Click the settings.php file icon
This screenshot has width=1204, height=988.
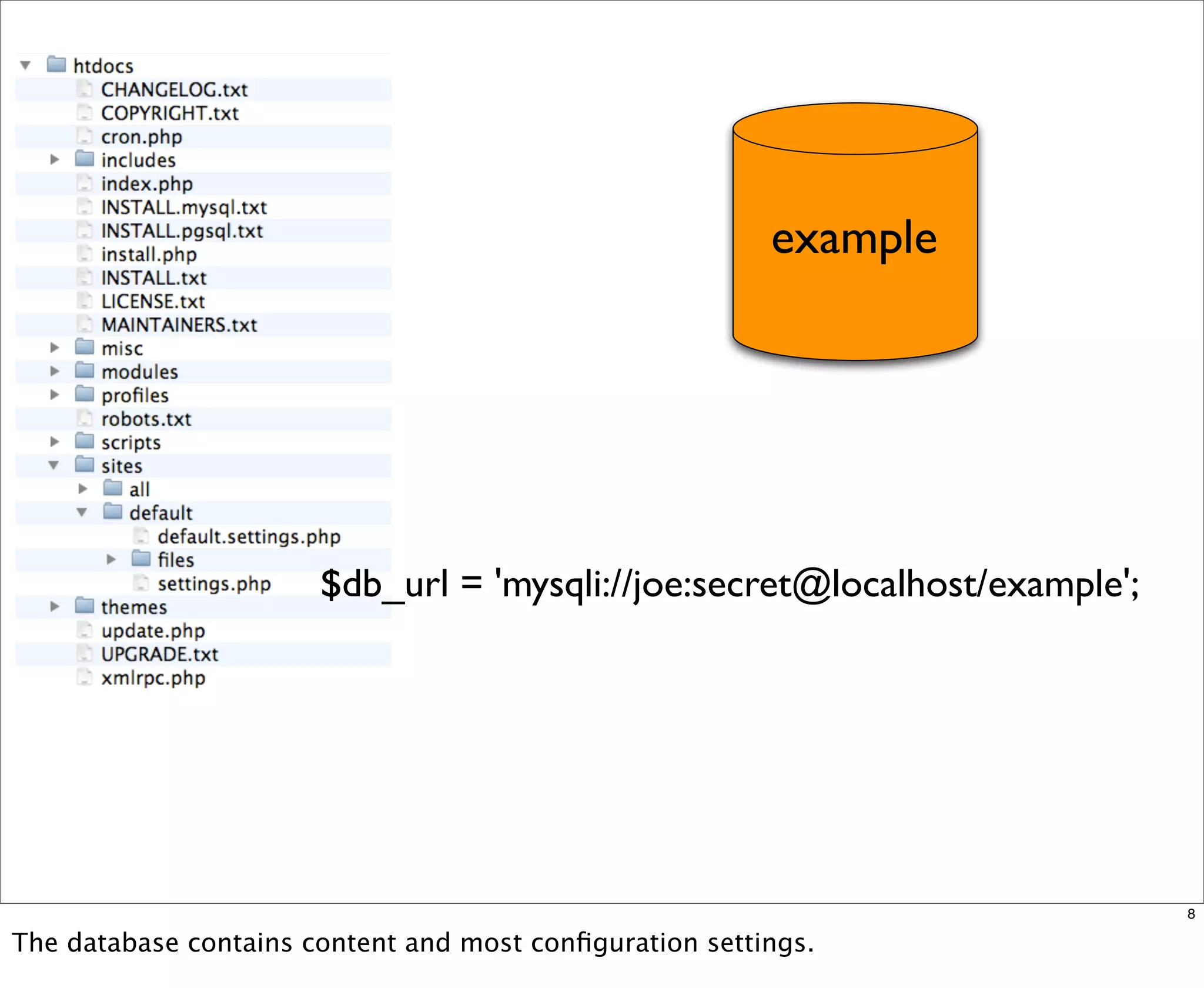(x=141, y=583)
